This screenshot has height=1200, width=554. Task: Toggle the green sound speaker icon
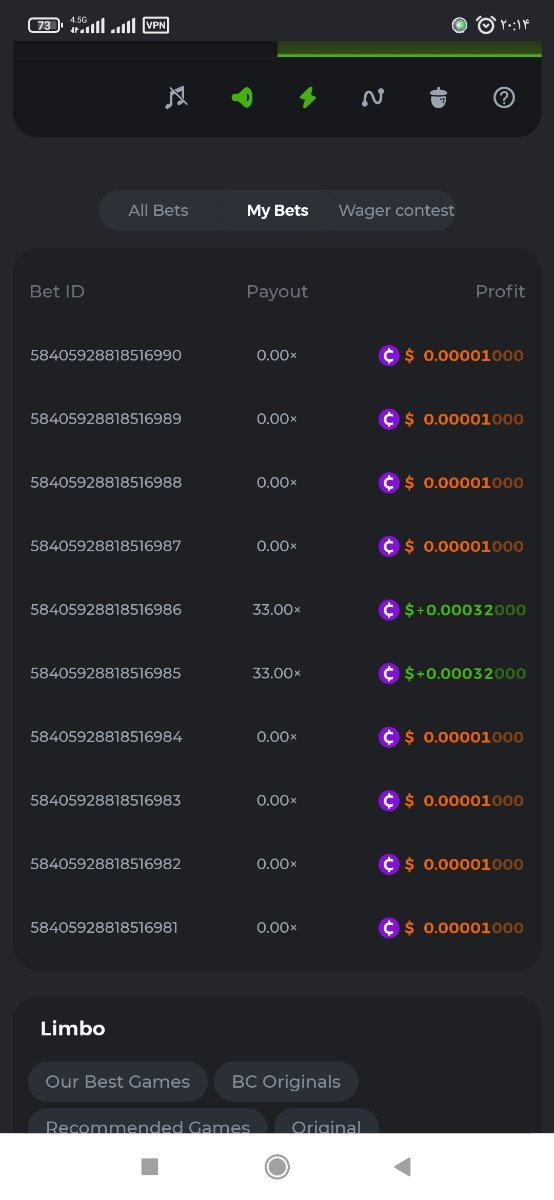tap(242, 97)
